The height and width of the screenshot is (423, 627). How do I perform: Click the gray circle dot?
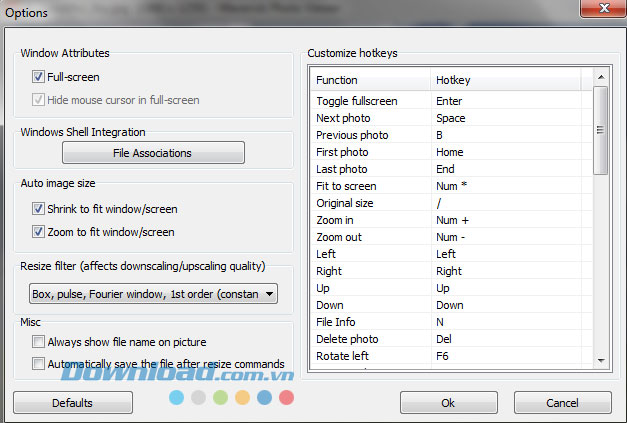tap(198, 397)
